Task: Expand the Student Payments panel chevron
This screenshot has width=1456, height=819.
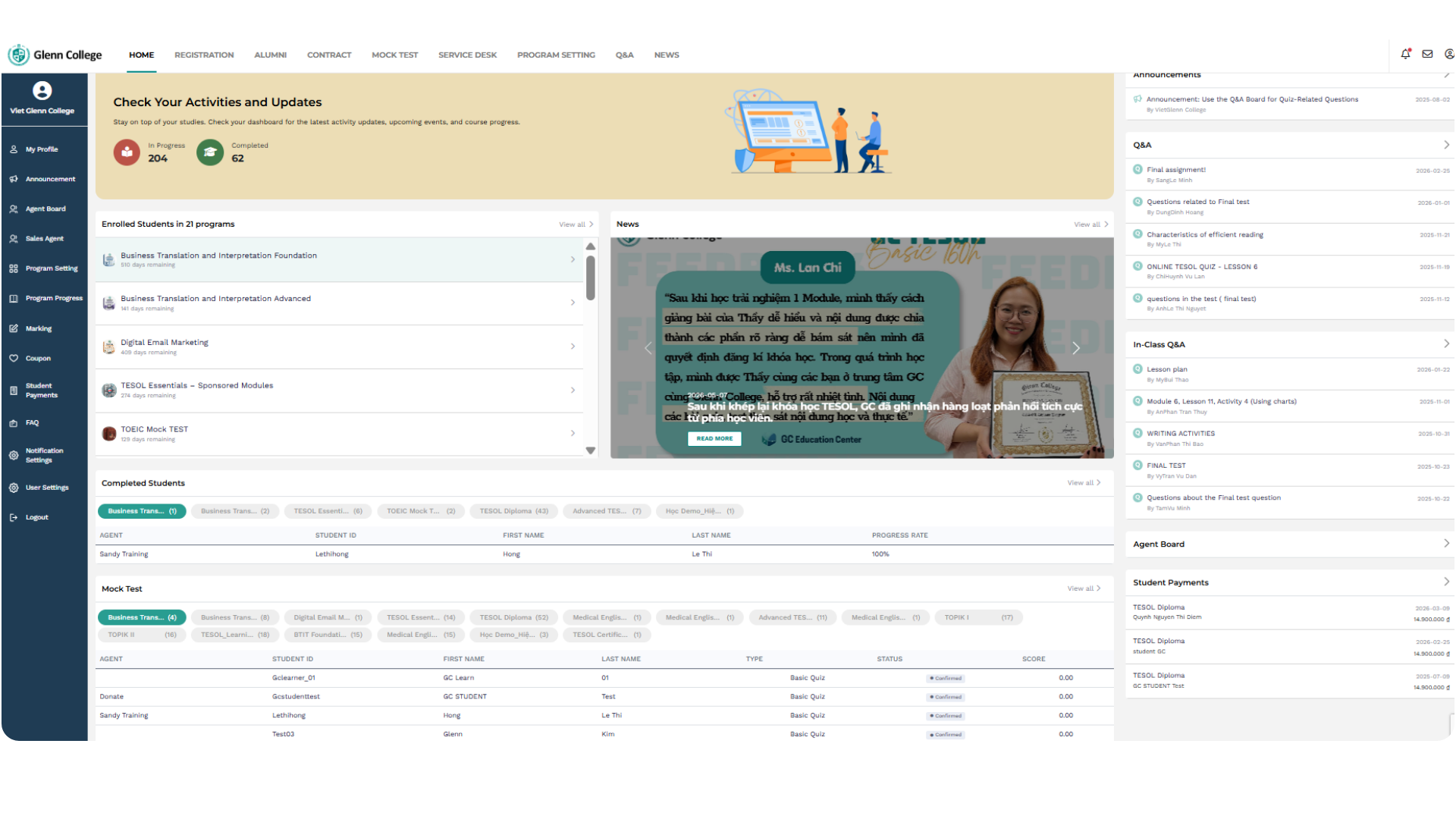Action: pyautogui.click(x=1446, y=582)
